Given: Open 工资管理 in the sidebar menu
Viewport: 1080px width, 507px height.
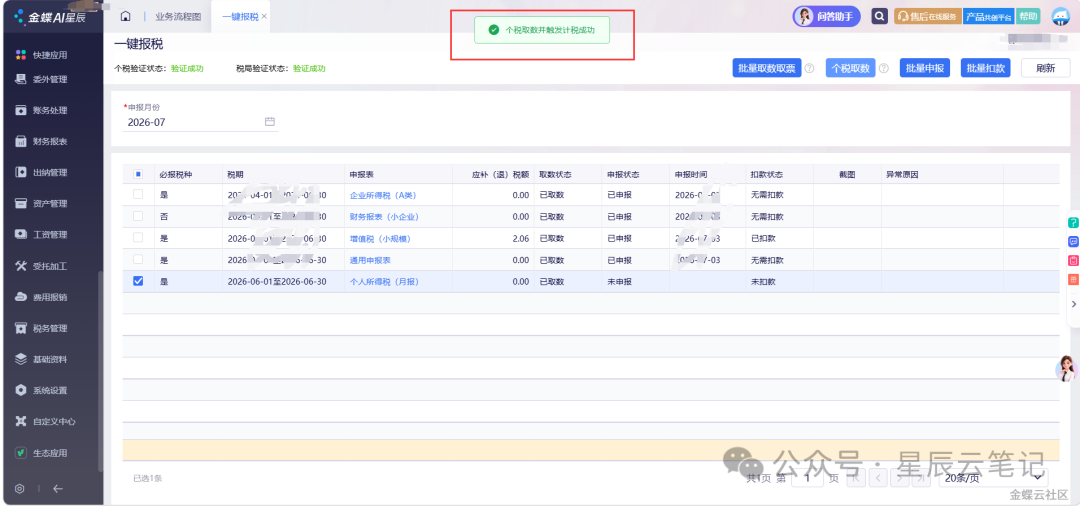Looking at the screenshot, I should click(x=51, y=234).
